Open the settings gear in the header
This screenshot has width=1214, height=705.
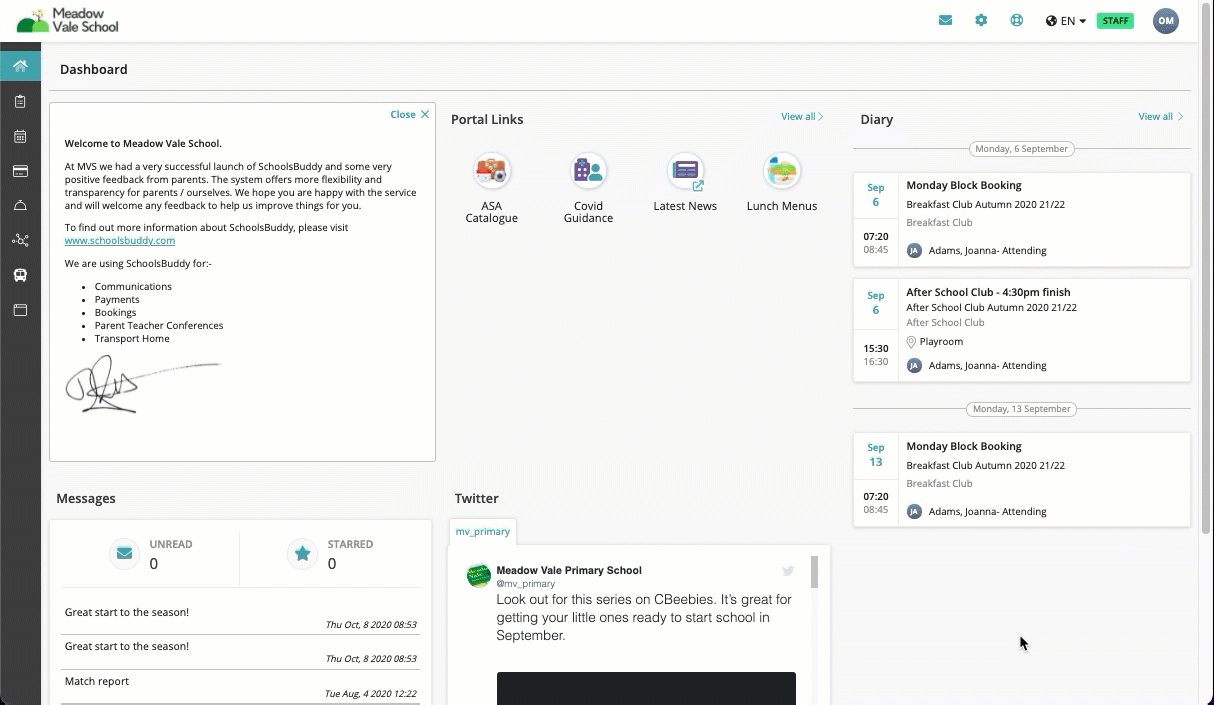pyautogui.click(x=981, y=20)
